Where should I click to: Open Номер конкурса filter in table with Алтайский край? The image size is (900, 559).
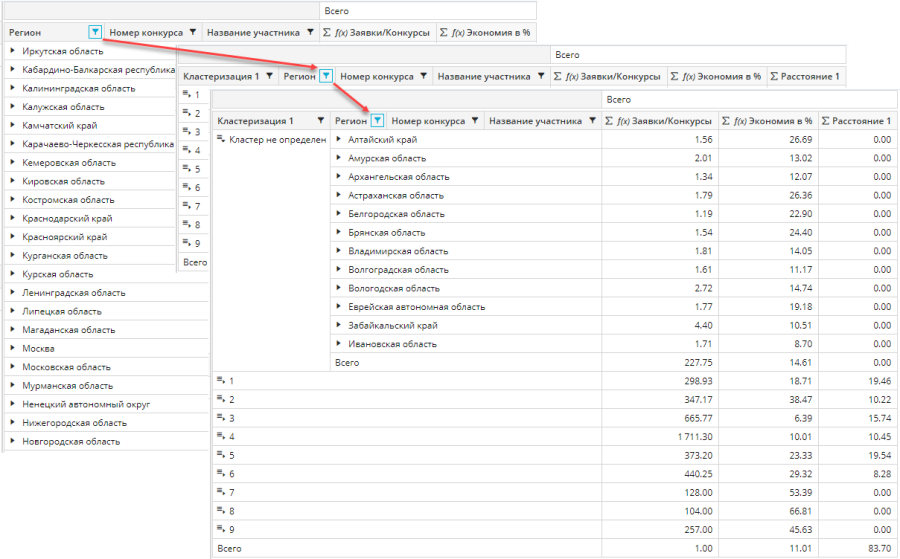click(474, 121)
